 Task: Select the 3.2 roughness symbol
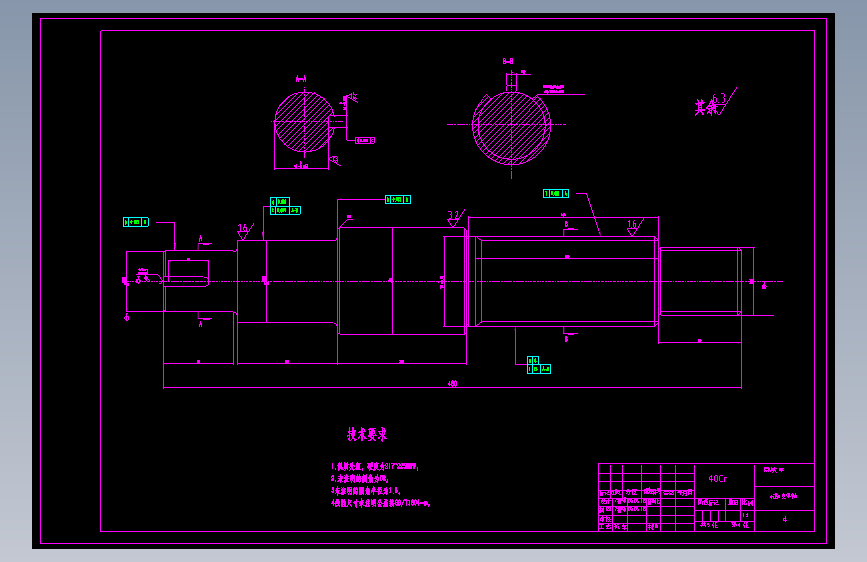click(455, 217)
